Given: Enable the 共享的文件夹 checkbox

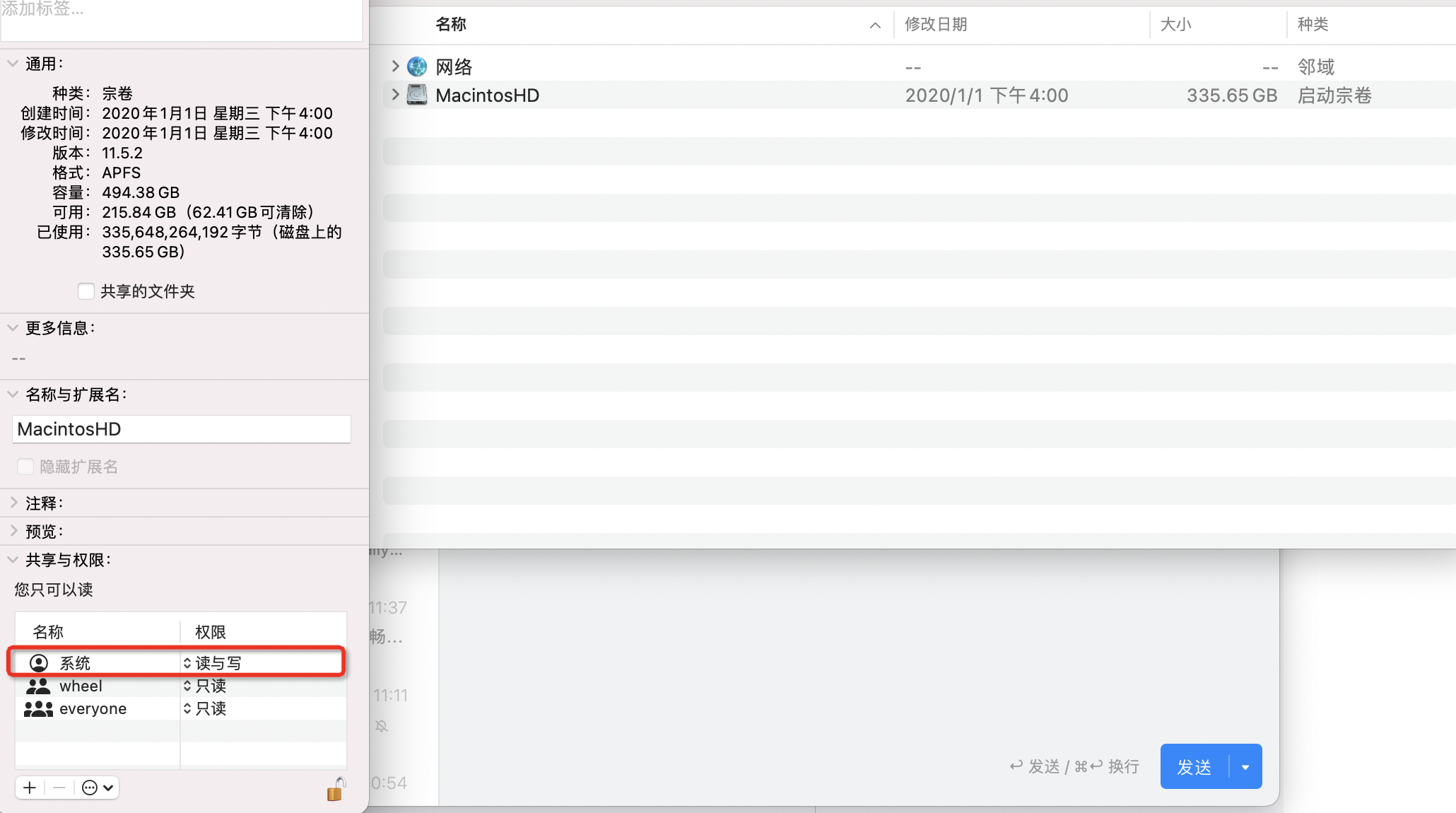Looking at the screenshot, I should tap(86, 291).
